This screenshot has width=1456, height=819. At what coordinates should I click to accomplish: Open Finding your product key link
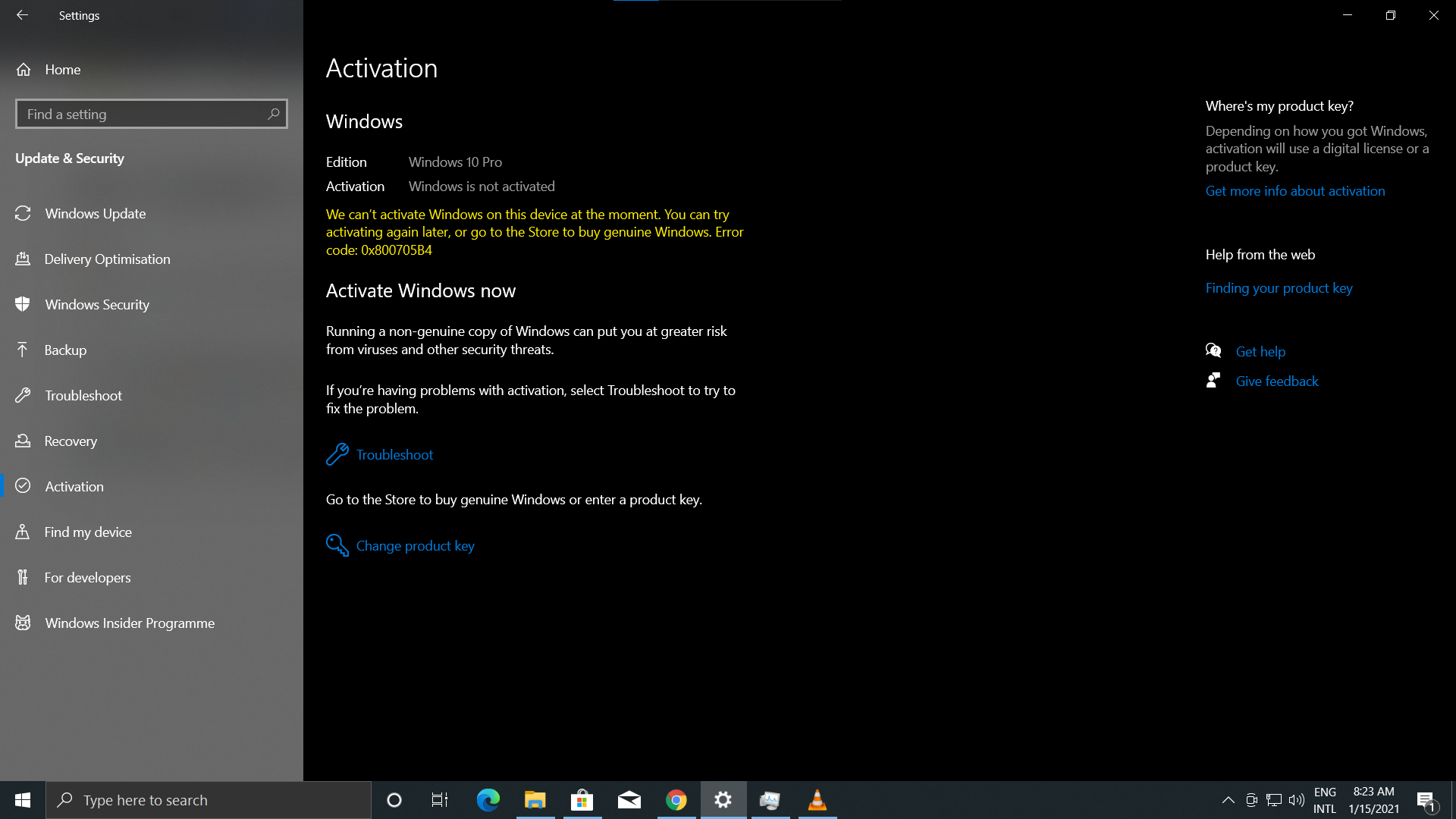[x=1279, y=287]
